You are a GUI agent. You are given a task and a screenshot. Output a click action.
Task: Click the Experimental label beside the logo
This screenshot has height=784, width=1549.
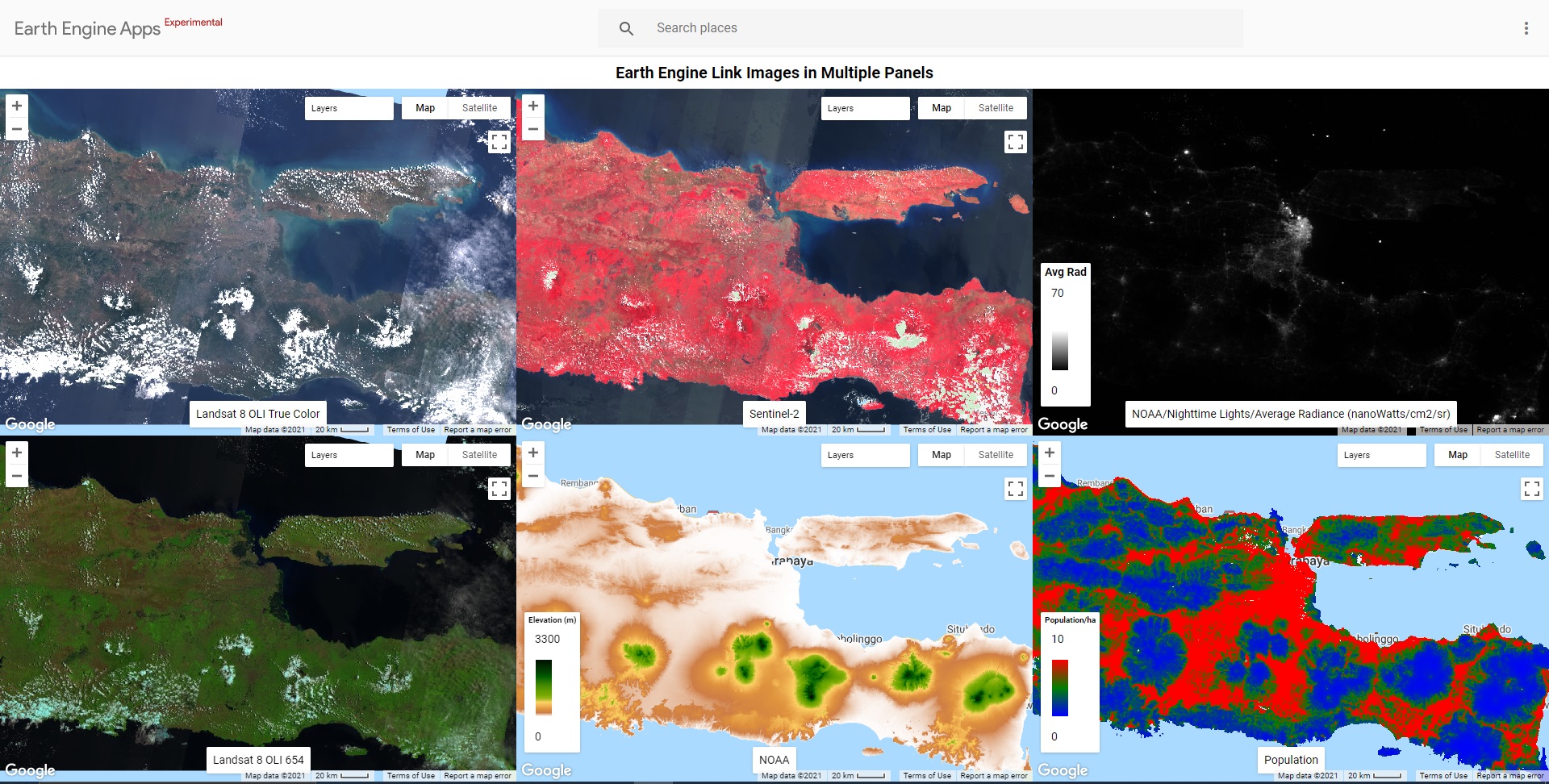pyautogui.click(x=193, y=23)
